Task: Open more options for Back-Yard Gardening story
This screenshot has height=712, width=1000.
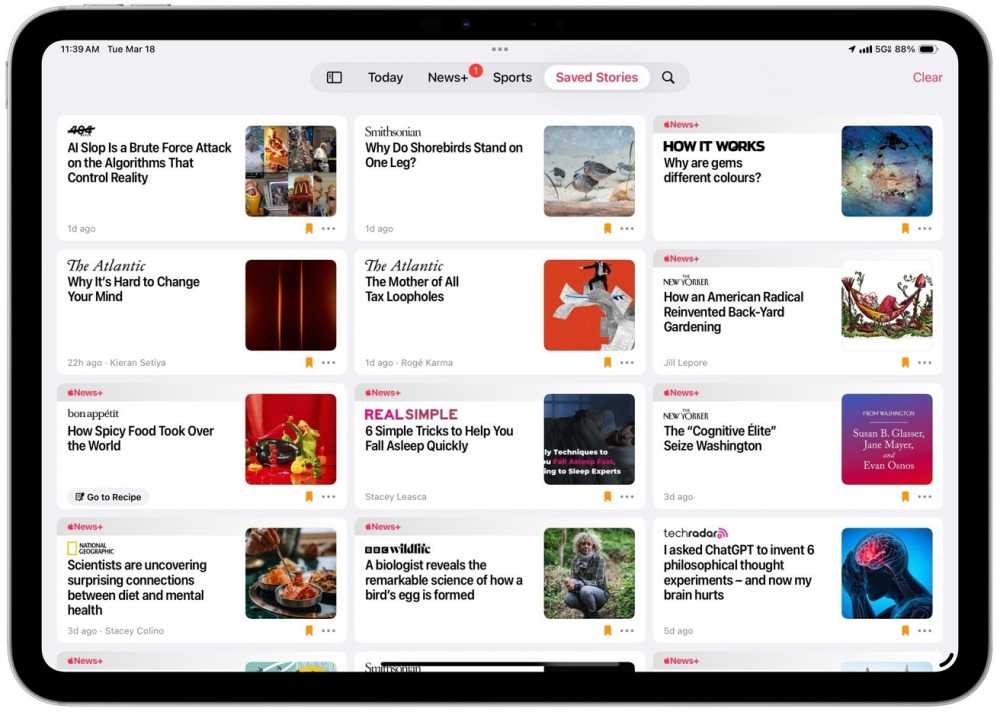Action: click(x=925, y=362)
